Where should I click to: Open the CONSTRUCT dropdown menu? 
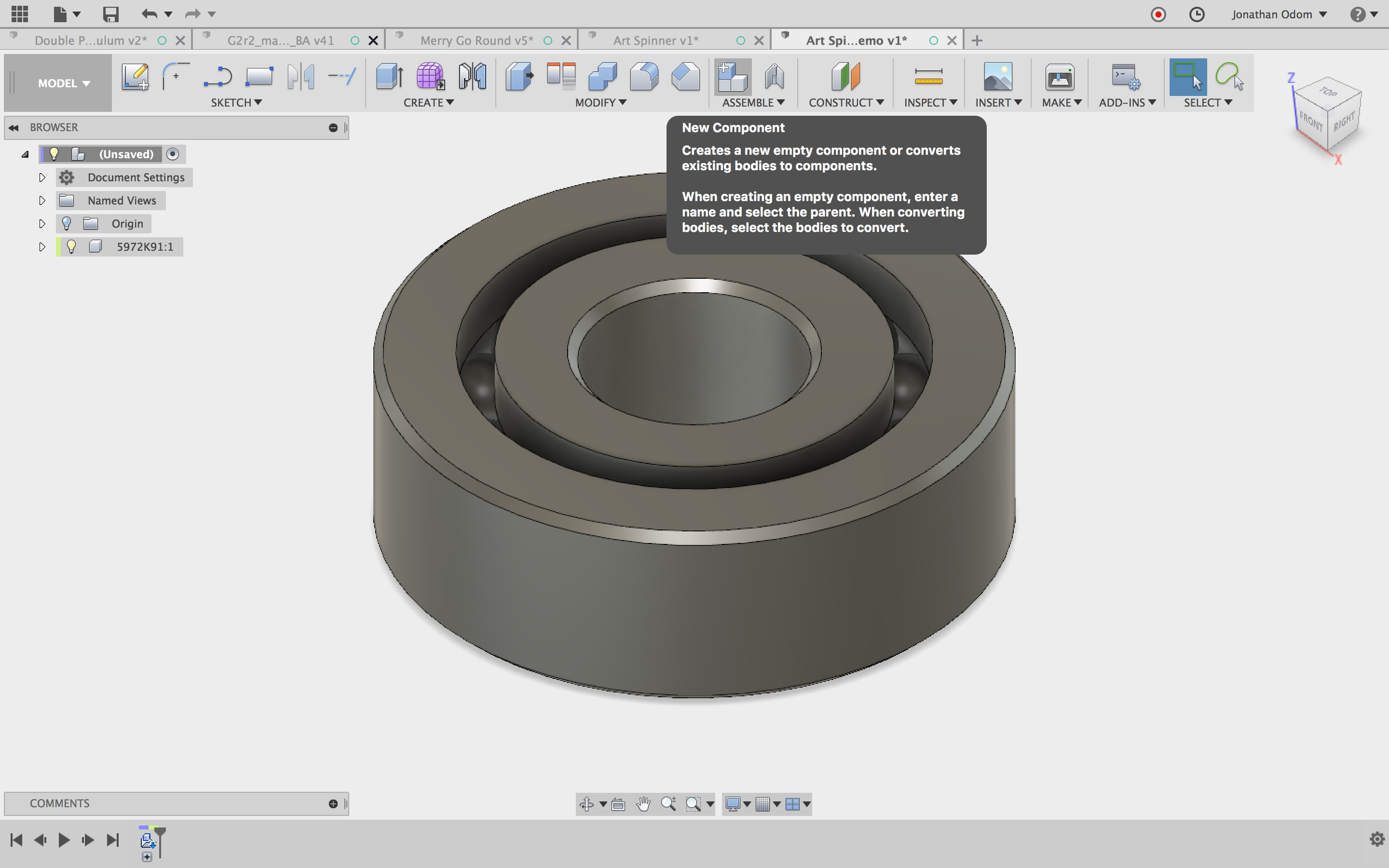tap(846, 102)
